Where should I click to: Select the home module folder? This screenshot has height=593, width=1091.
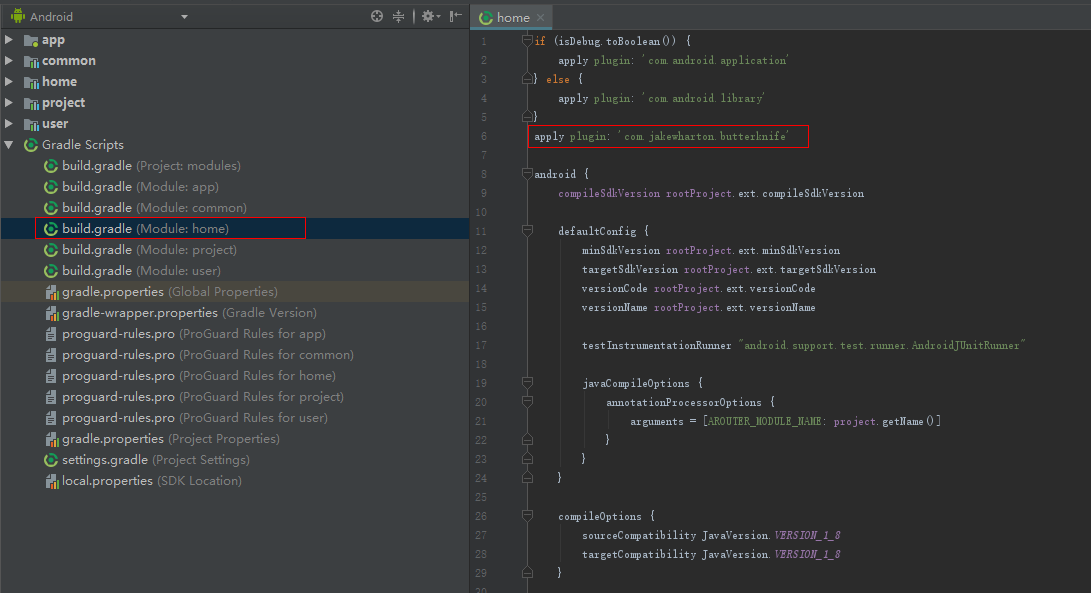pyautogui.click(x=59, y=81)
